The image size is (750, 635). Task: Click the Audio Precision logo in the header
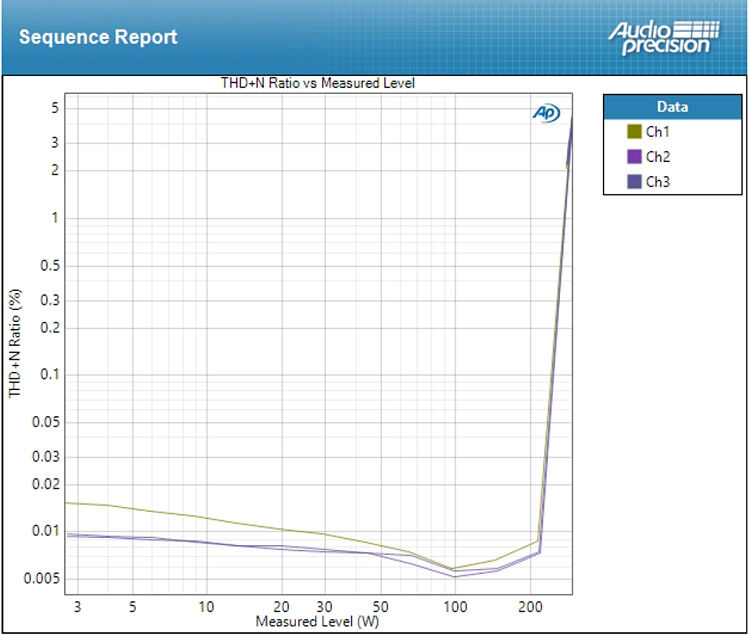click(x=664, y=37)
